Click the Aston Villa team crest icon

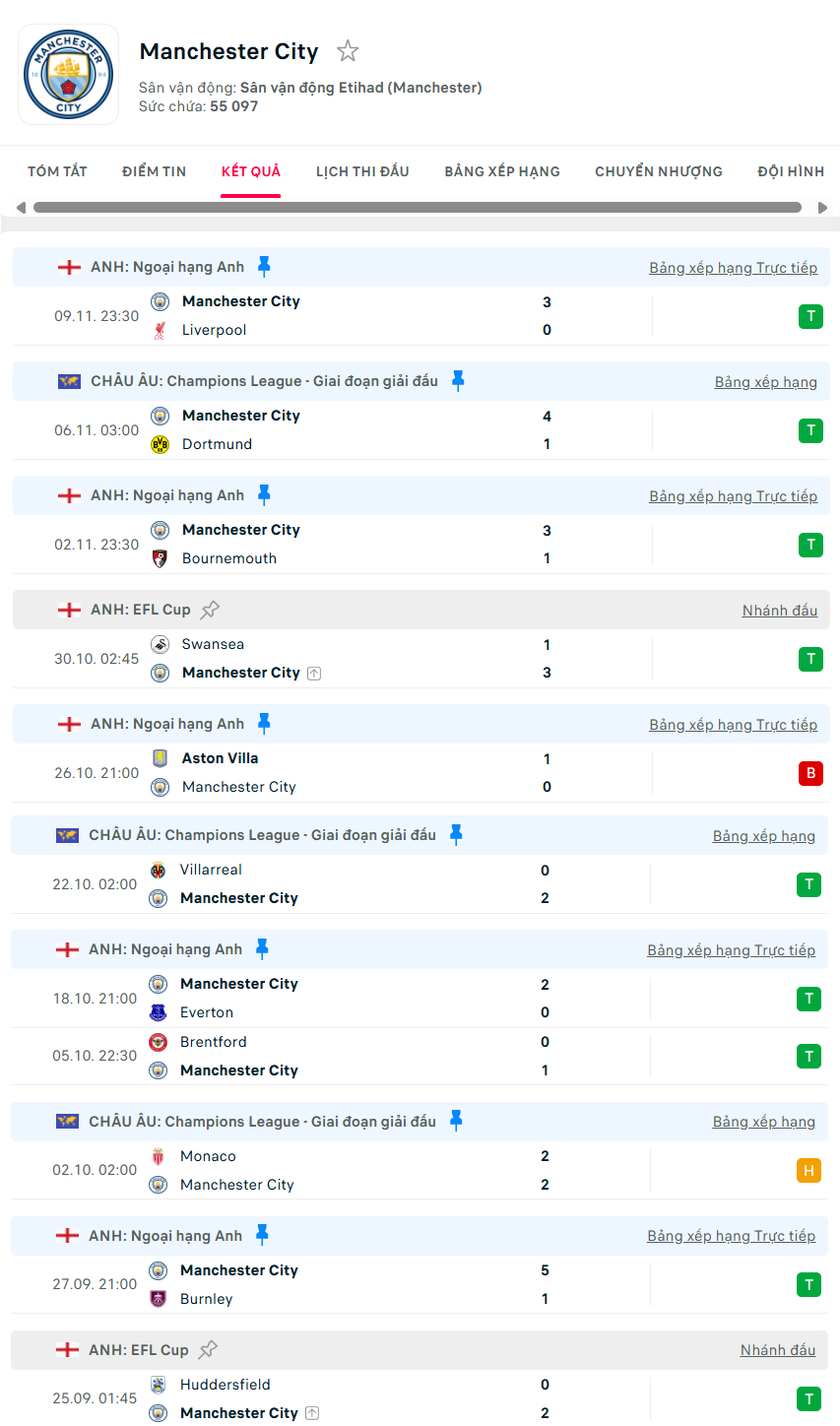point(160,758)
